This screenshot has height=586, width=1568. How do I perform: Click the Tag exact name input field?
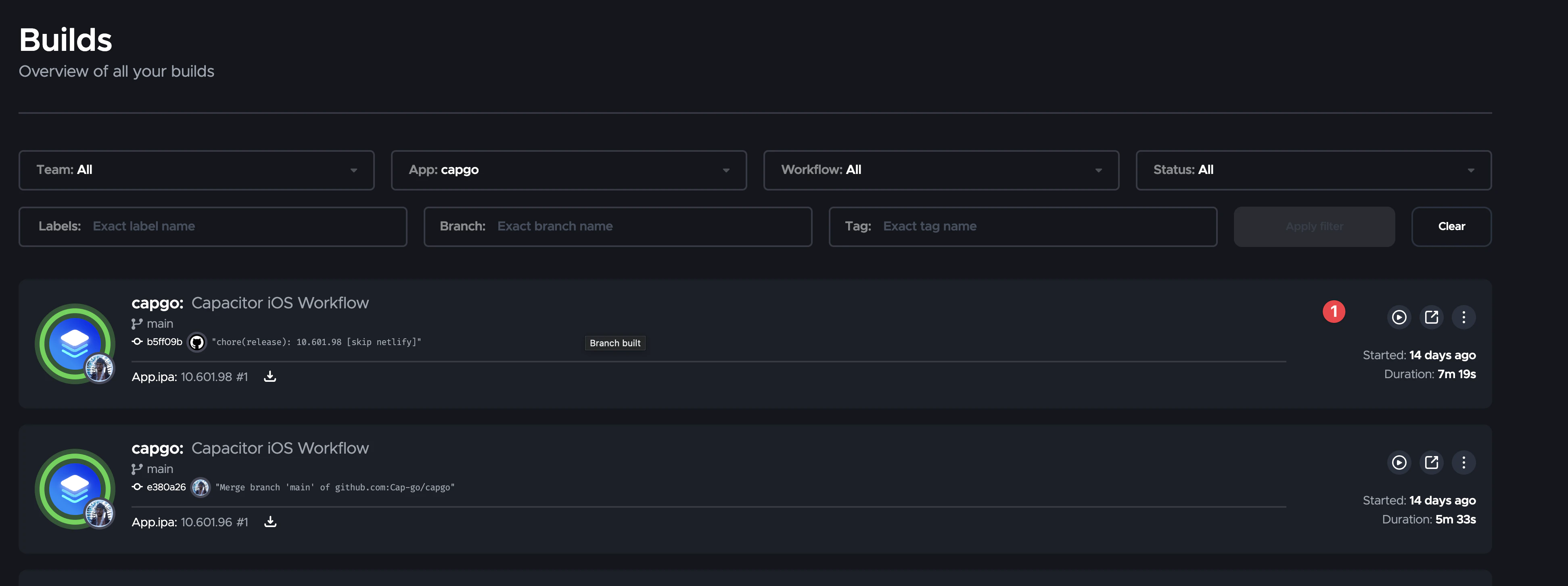tap(1004, 226)
